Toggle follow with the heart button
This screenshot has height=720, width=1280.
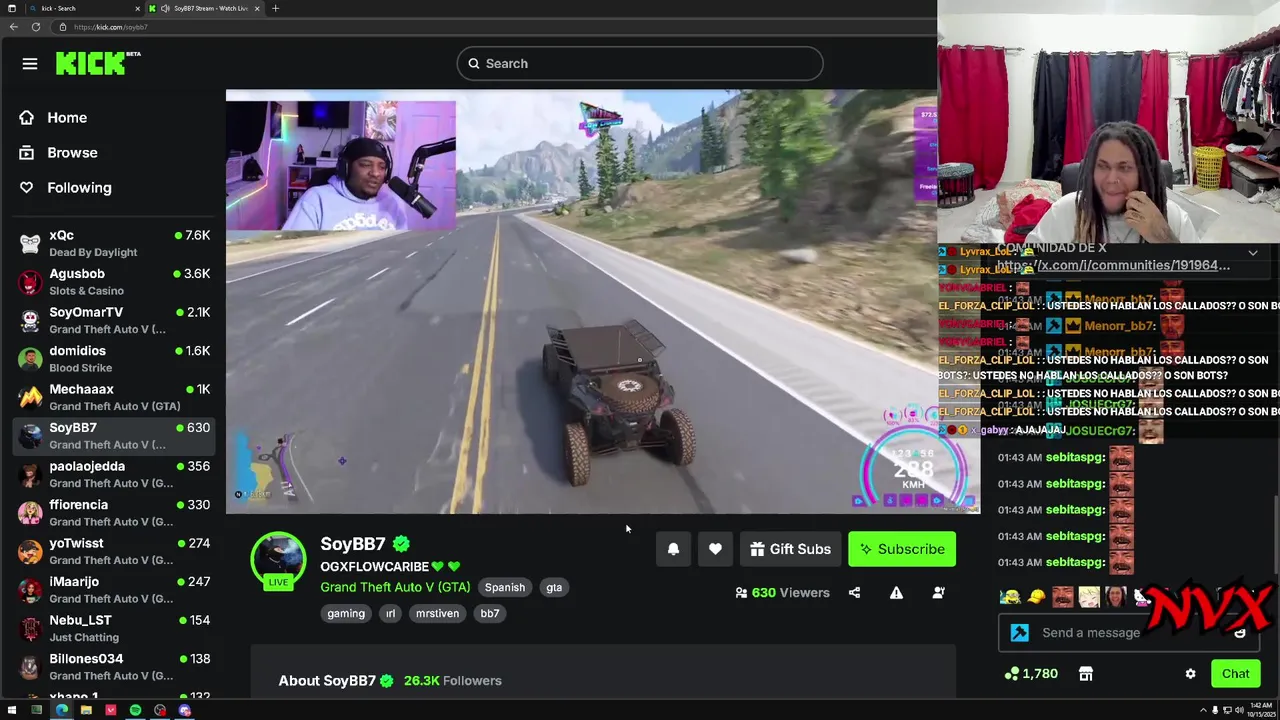point(715,549)
